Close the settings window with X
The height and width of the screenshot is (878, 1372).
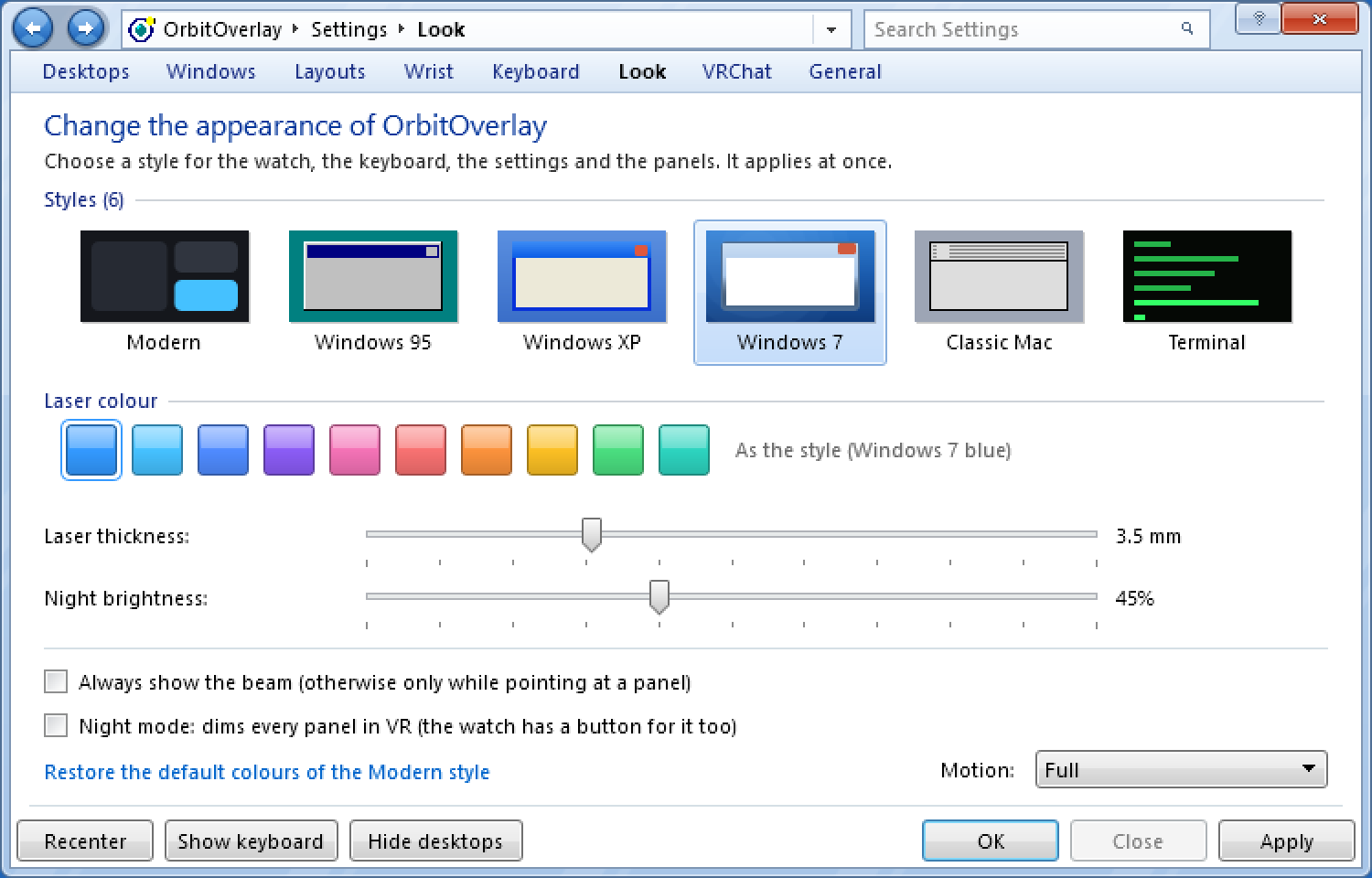pyautogui.click(x=1318, y=18)
